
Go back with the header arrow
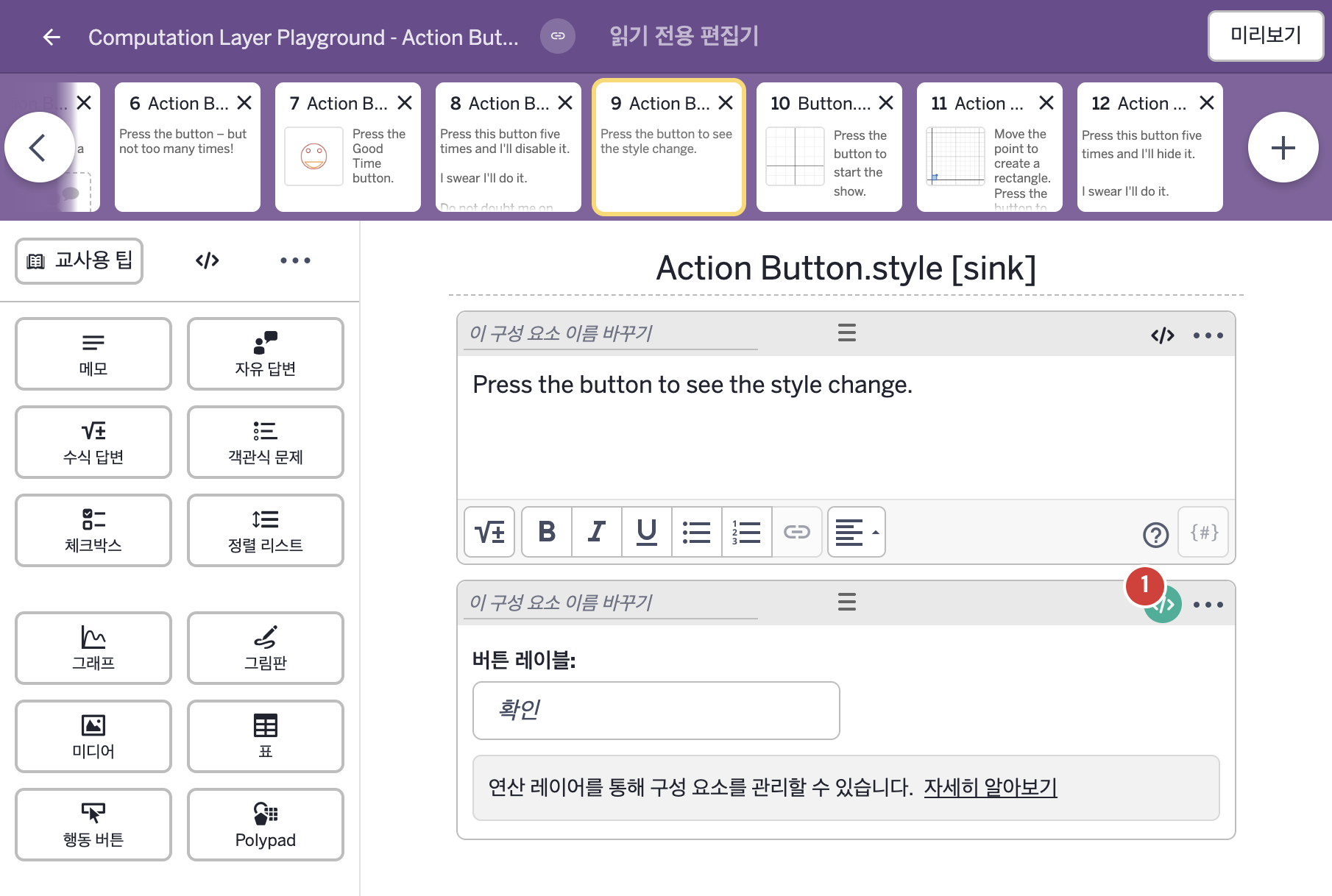[x=52, y=37]
